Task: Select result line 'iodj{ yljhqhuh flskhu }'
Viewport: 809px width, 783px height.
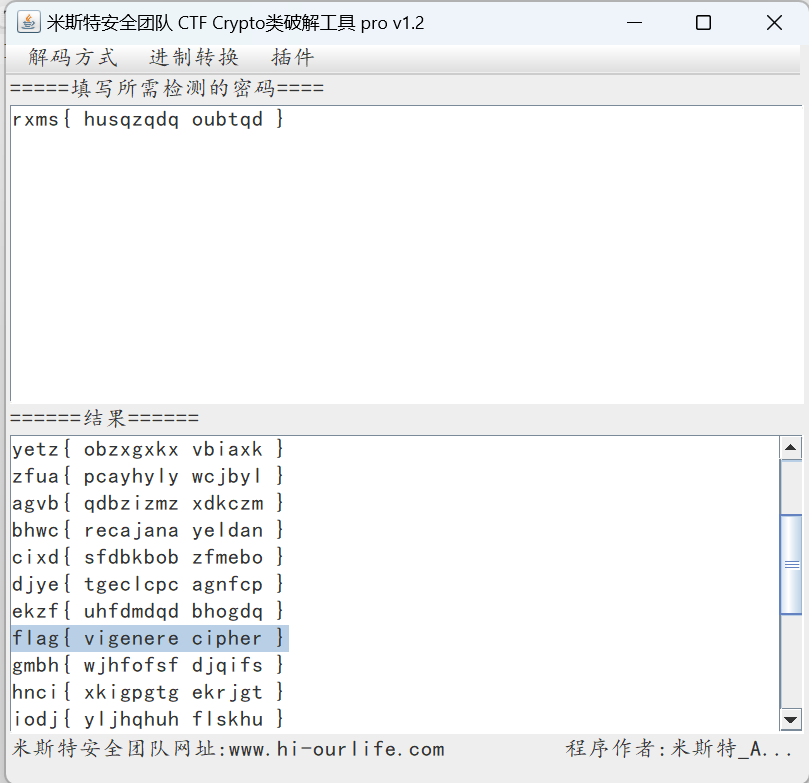Action: pos(148,719)
